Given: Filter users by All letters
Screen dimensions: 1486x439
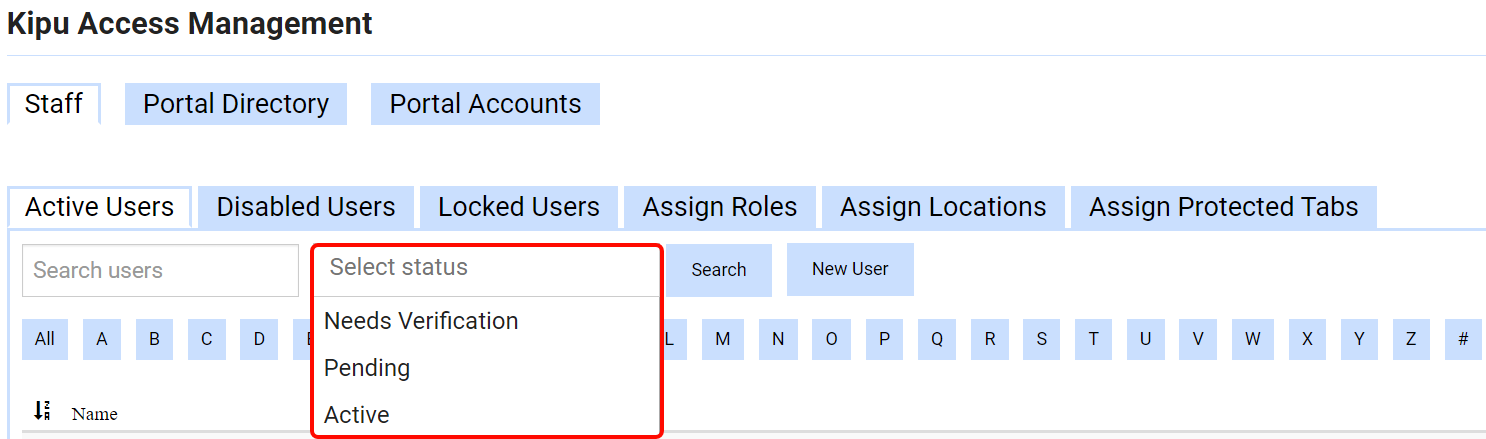Looking at the screenshot, I should pyautogui.click(x=45, y=339).
